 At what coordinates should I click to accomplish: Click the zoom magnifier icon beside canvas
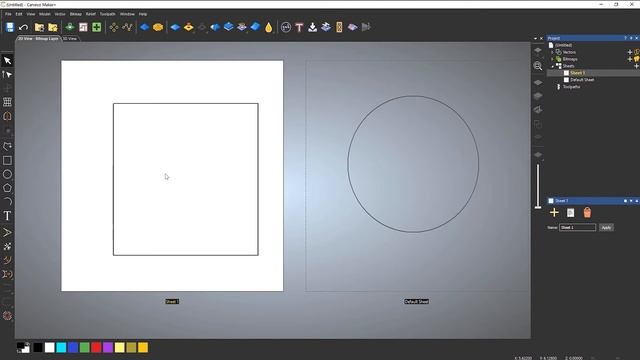(x=538, y=66)
